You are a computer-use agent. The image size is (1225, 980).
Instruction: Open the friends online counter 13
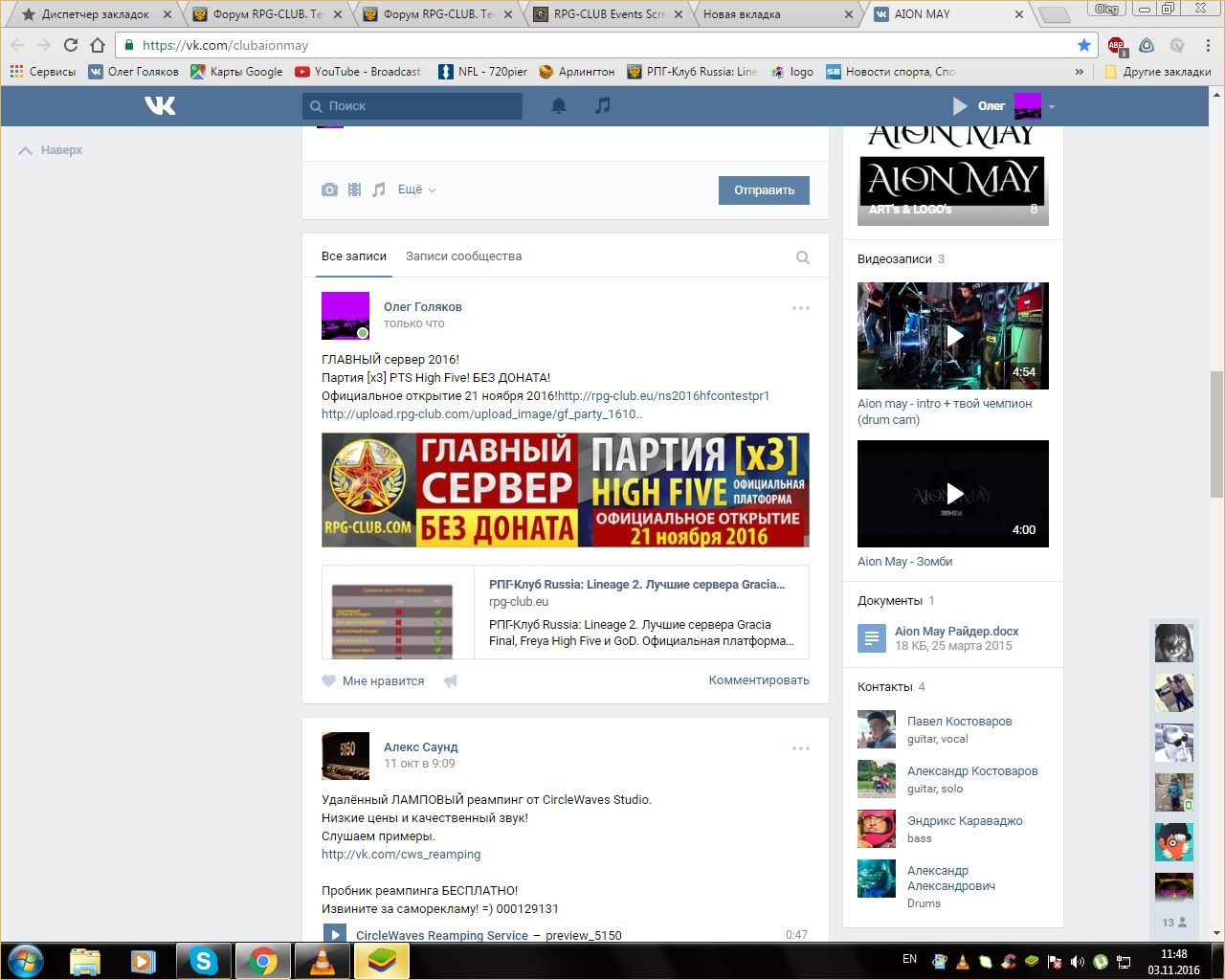coord(1174,923)
